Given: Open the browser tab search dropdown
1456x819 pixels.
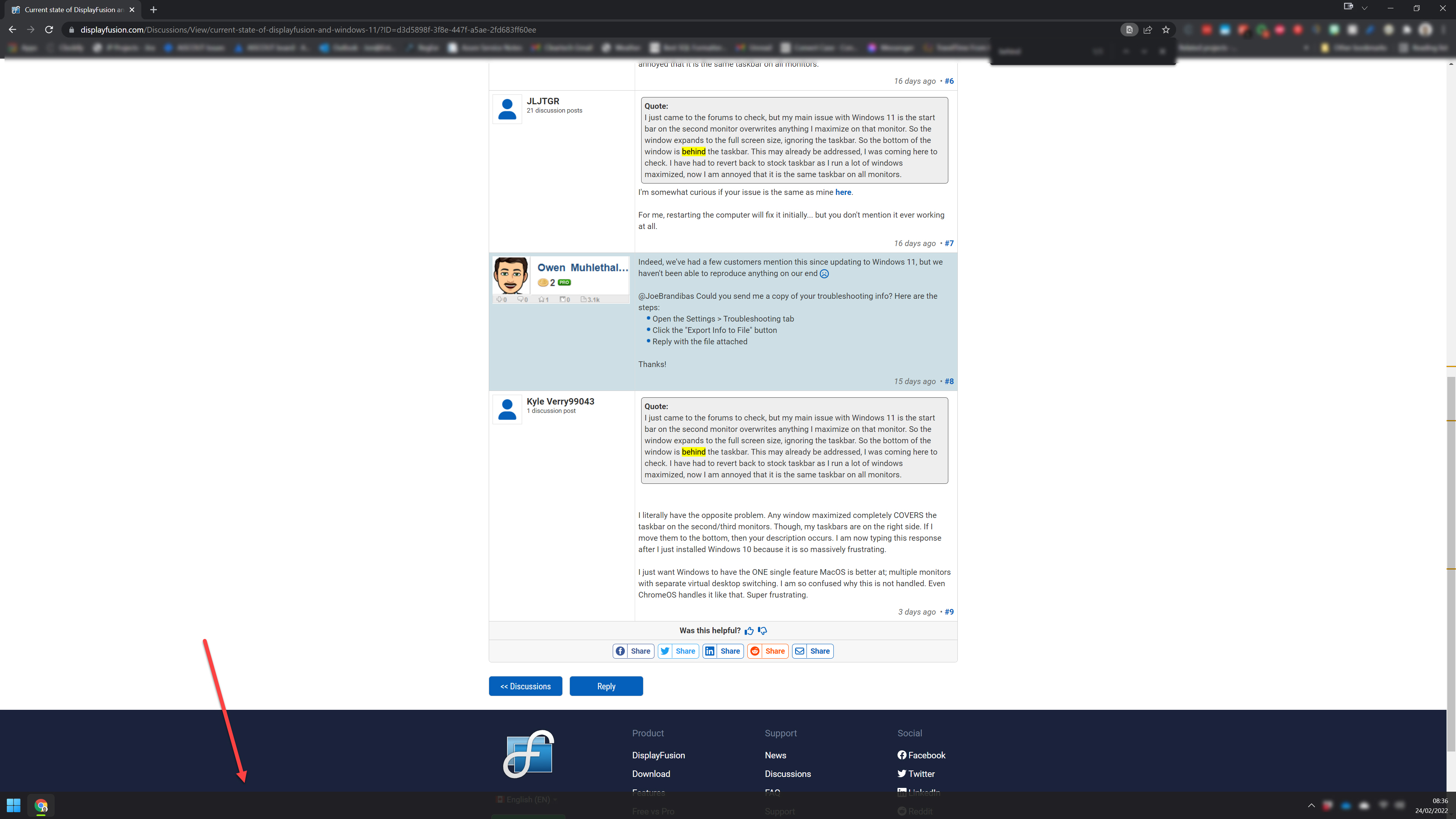Looking at the screenshot, I should point(1365,8).
